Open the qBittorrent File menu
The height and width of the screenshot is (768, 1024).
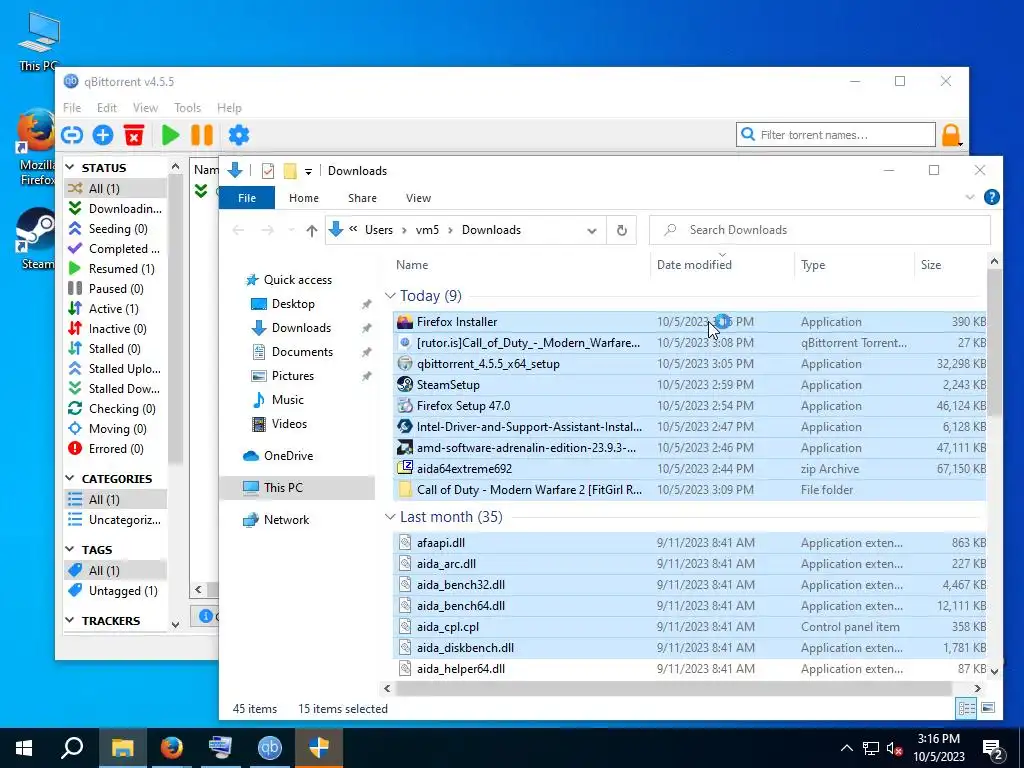[72, 108]
